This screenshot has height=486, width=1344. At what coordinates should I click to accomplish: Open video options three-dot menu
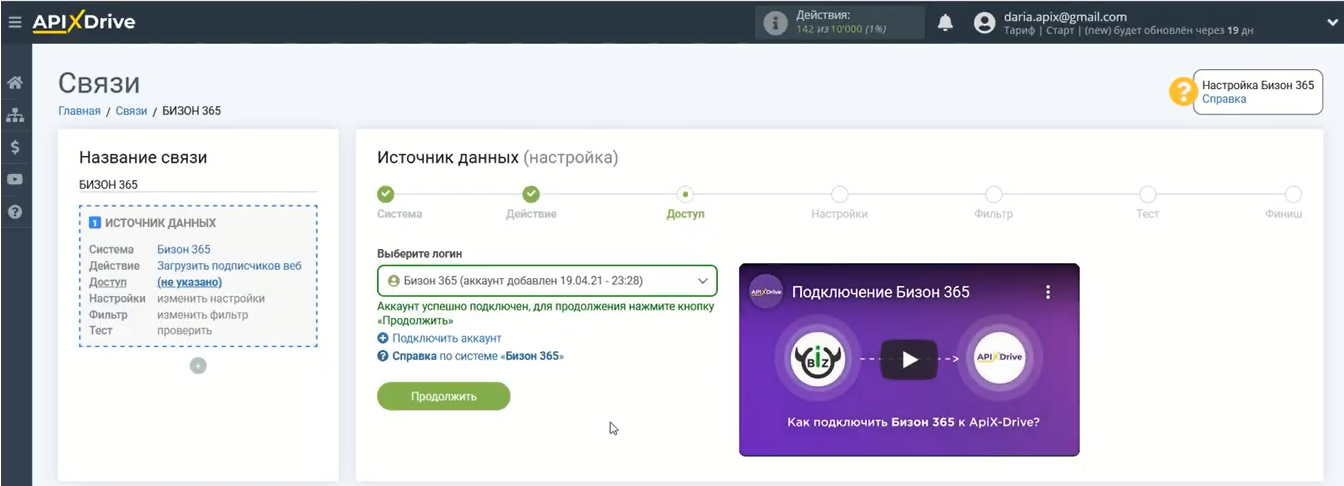[x=1048, y=292]
